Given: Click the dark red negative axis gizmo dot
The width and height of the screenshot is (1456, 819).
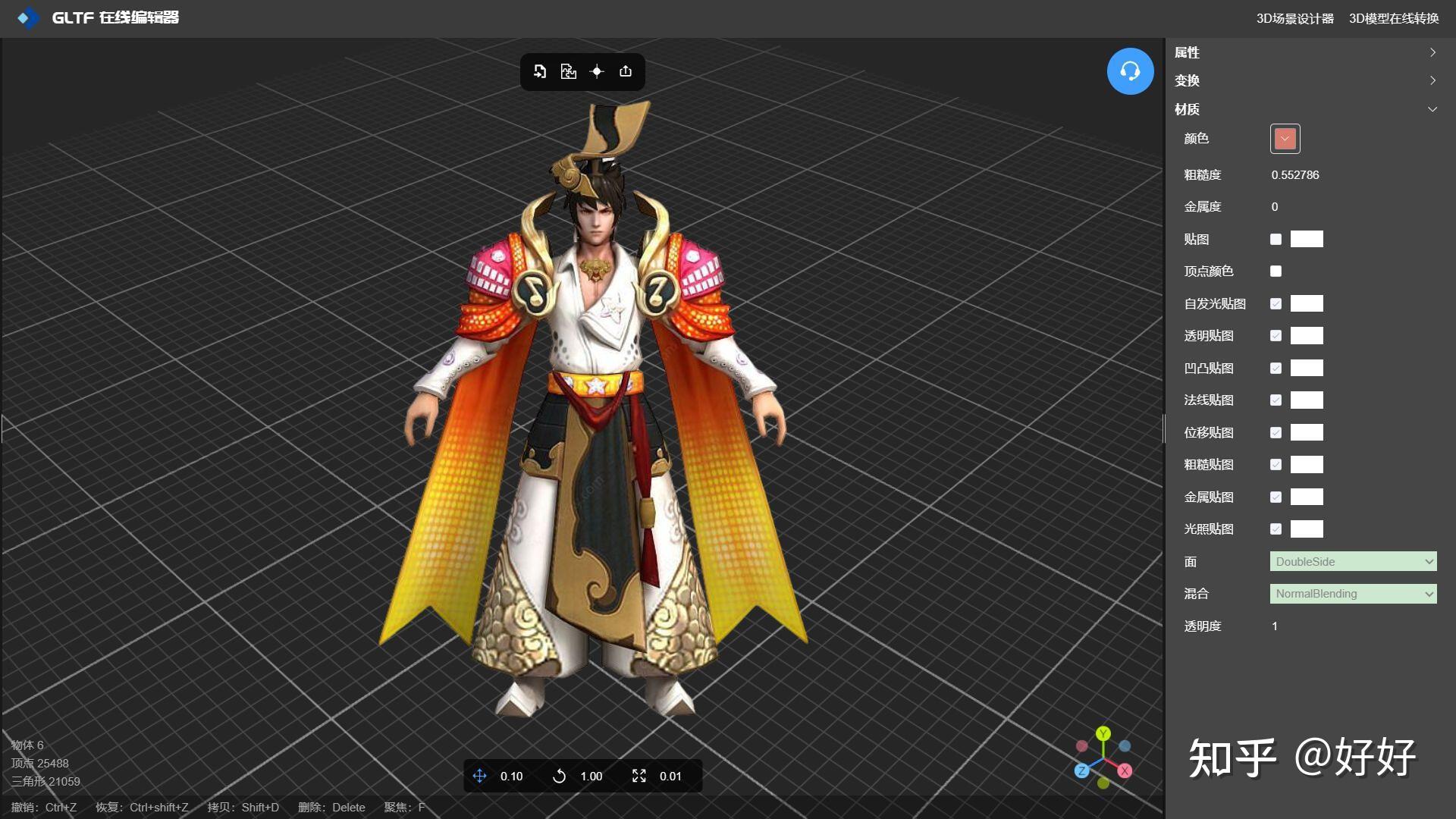Looking at the screenshot, I should (x=1082, y=746).
